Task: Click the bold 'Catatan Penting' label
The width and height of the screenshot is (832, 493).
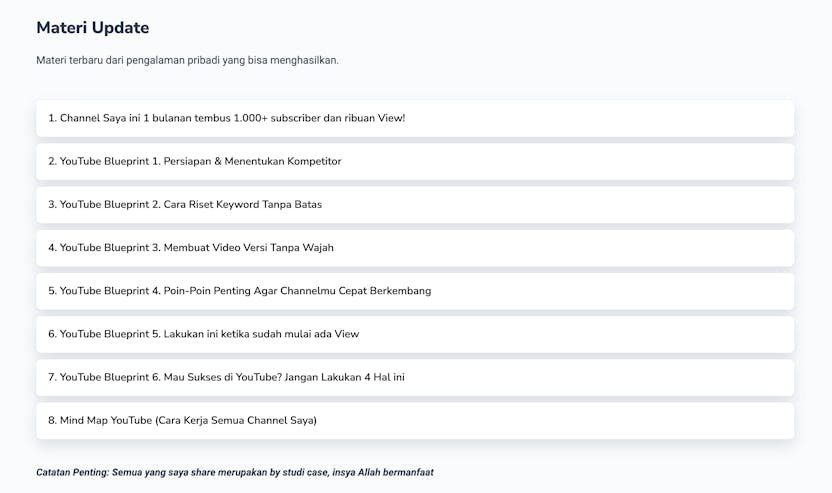Action: [75, 472]
